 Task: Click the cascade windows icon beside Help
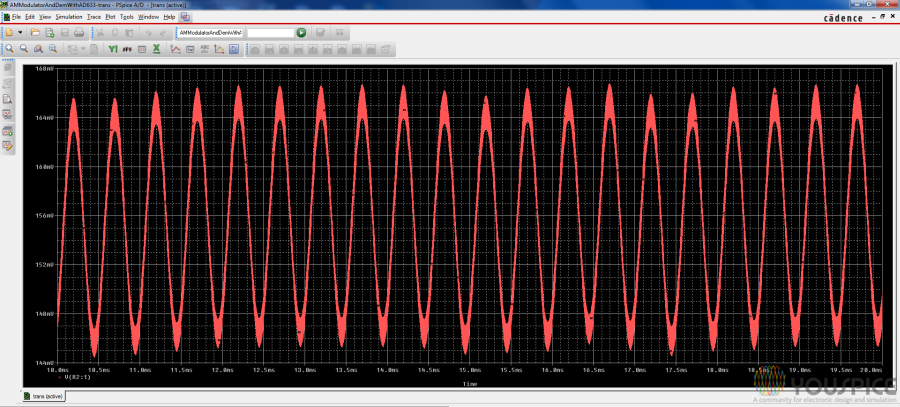click(186, 17)
